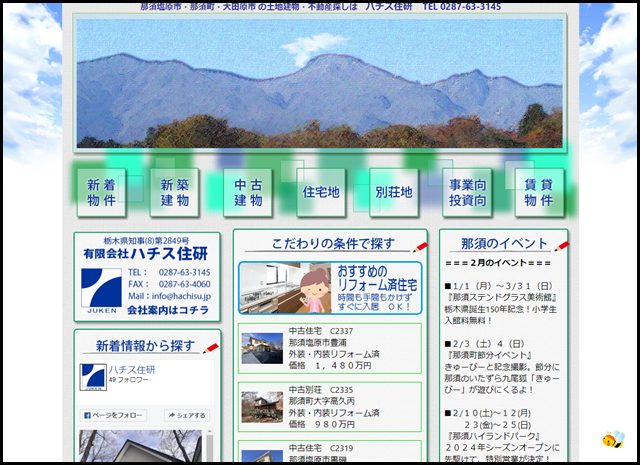Open the 中古住宅 C2319 listing
The image size is (640, 465).
coord(330,451)
